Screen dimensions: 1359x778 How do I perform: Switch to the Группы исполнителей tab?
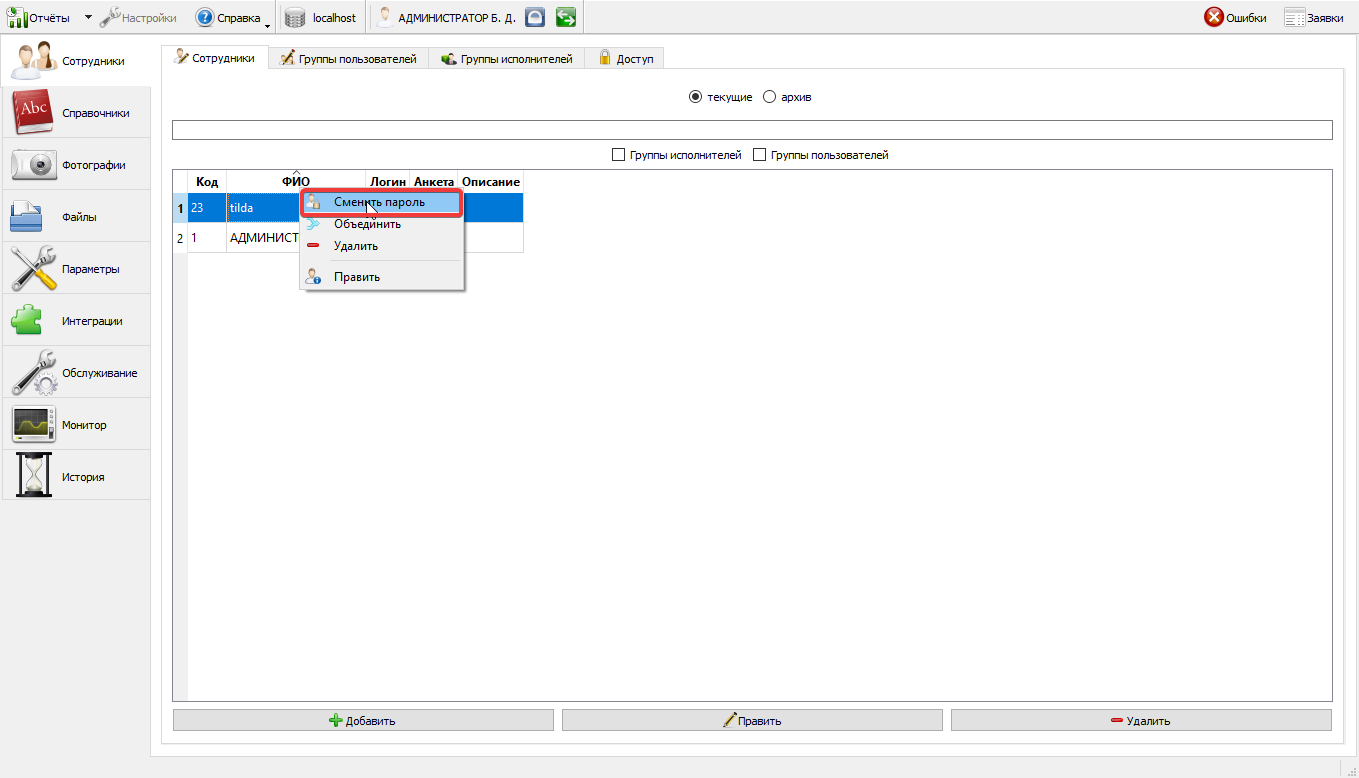pyautogui.click(x=507, y=59)
